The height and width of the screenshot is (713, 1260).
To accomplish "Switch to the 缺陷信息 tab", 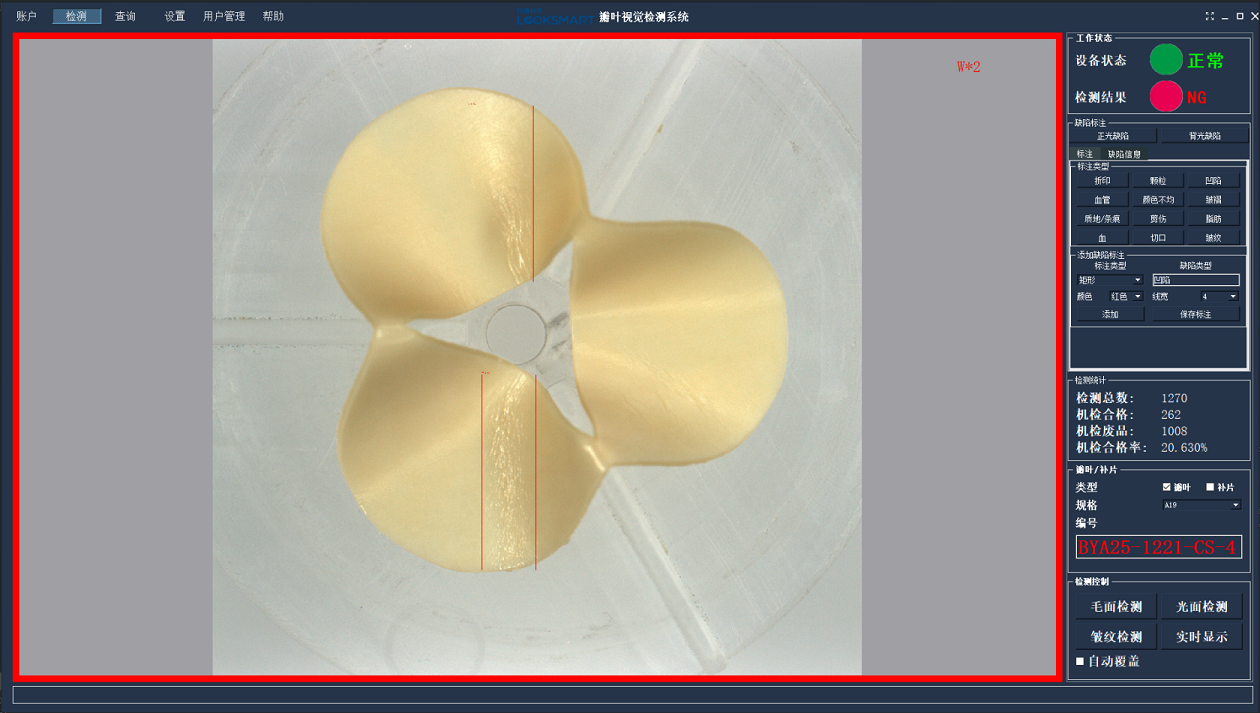I will (1124, 154).
